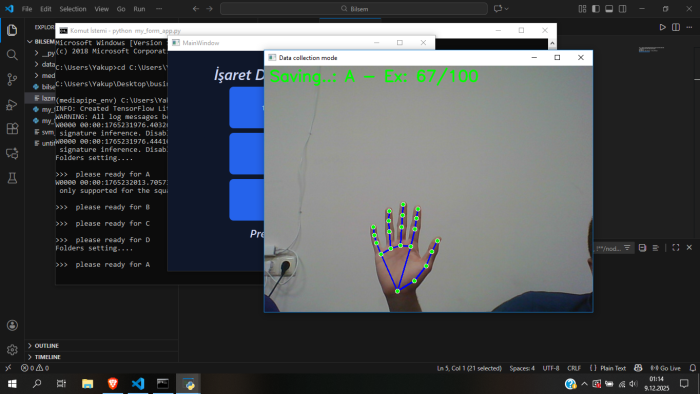The width and height of the screenshot is (700, 394).
Task: Change the UTF-8 file encoding
Action: (550, 368)
